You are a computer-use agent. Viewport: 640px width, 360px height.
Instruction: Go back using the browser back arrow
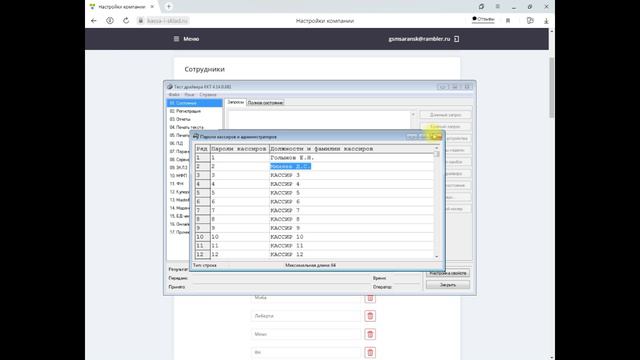(94, 20)
